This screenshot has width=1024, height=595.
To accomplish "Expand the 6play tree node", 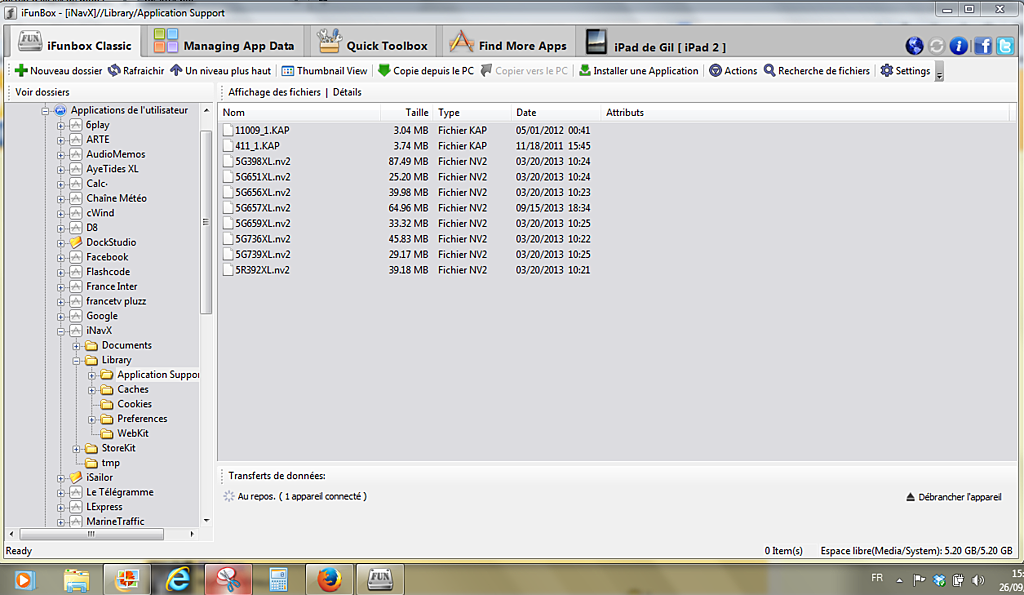I will pos(61,125).
